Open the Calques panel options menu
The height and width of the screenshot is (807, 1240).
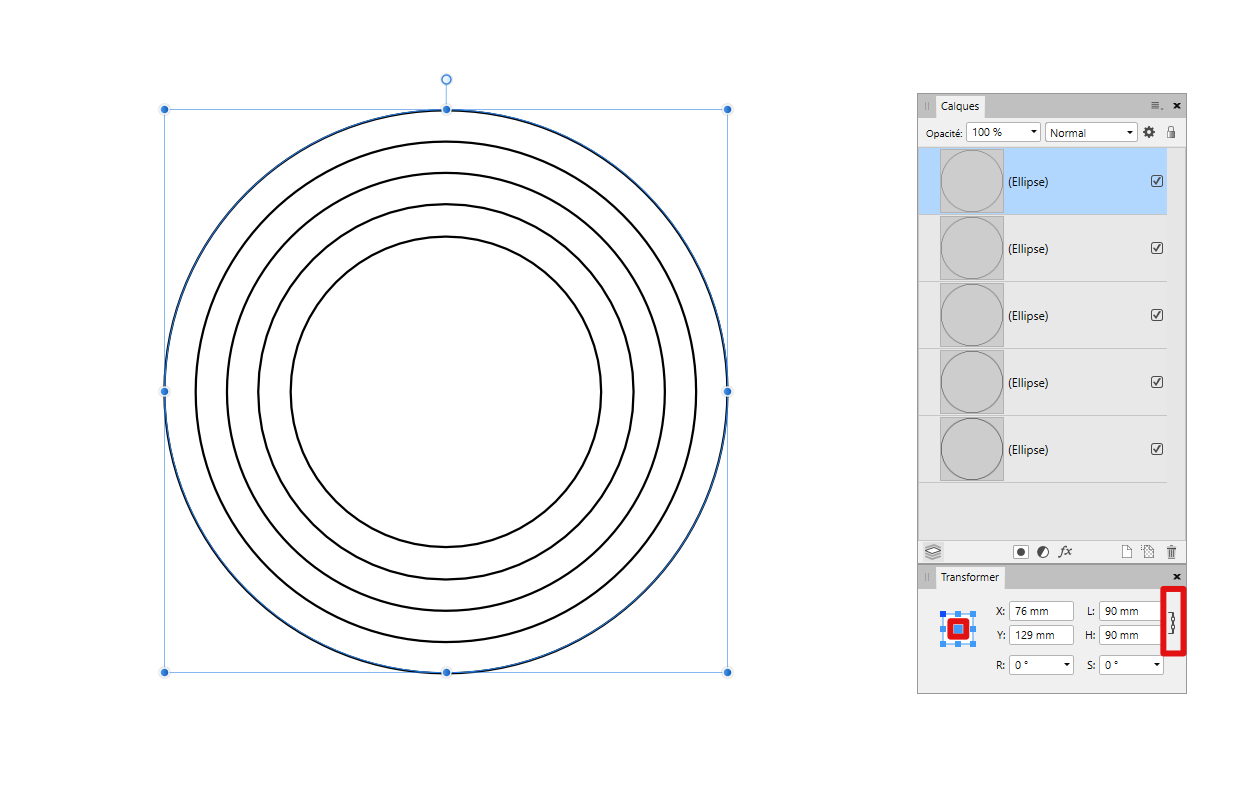click(1156, 105)
